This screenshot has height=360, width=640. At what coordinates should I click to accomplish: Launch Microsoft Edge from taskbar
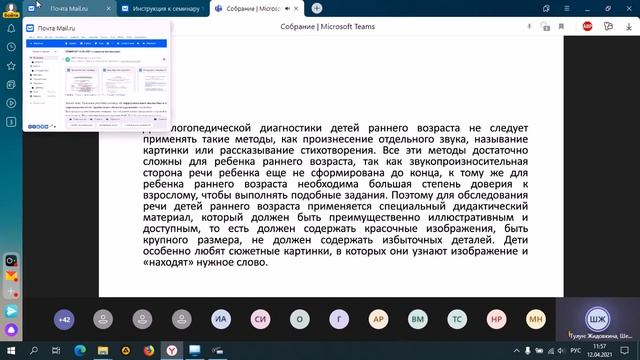(80, 351)
